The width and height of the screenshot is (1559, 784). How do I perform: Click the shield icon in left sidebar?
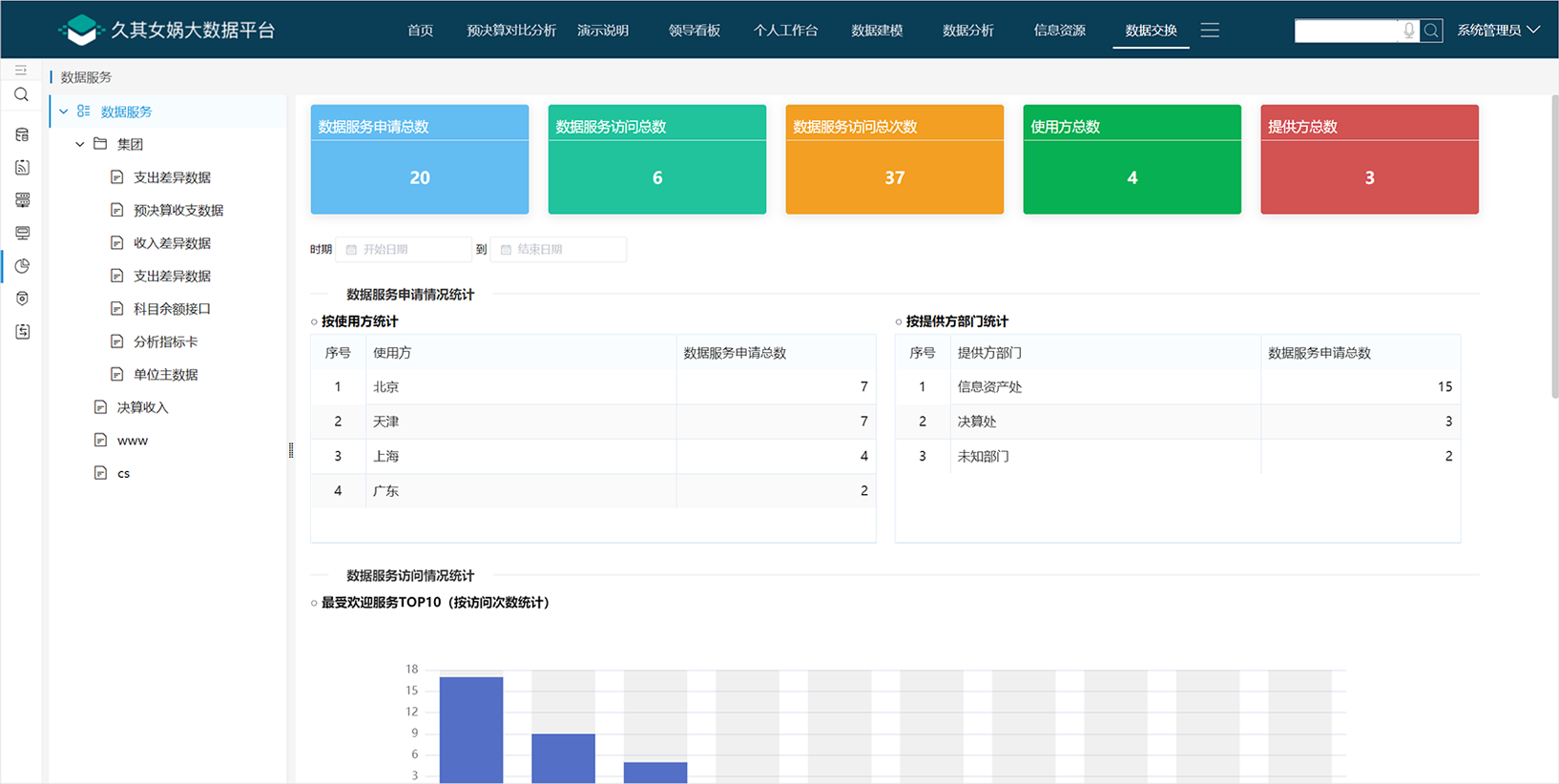(22, 299)
